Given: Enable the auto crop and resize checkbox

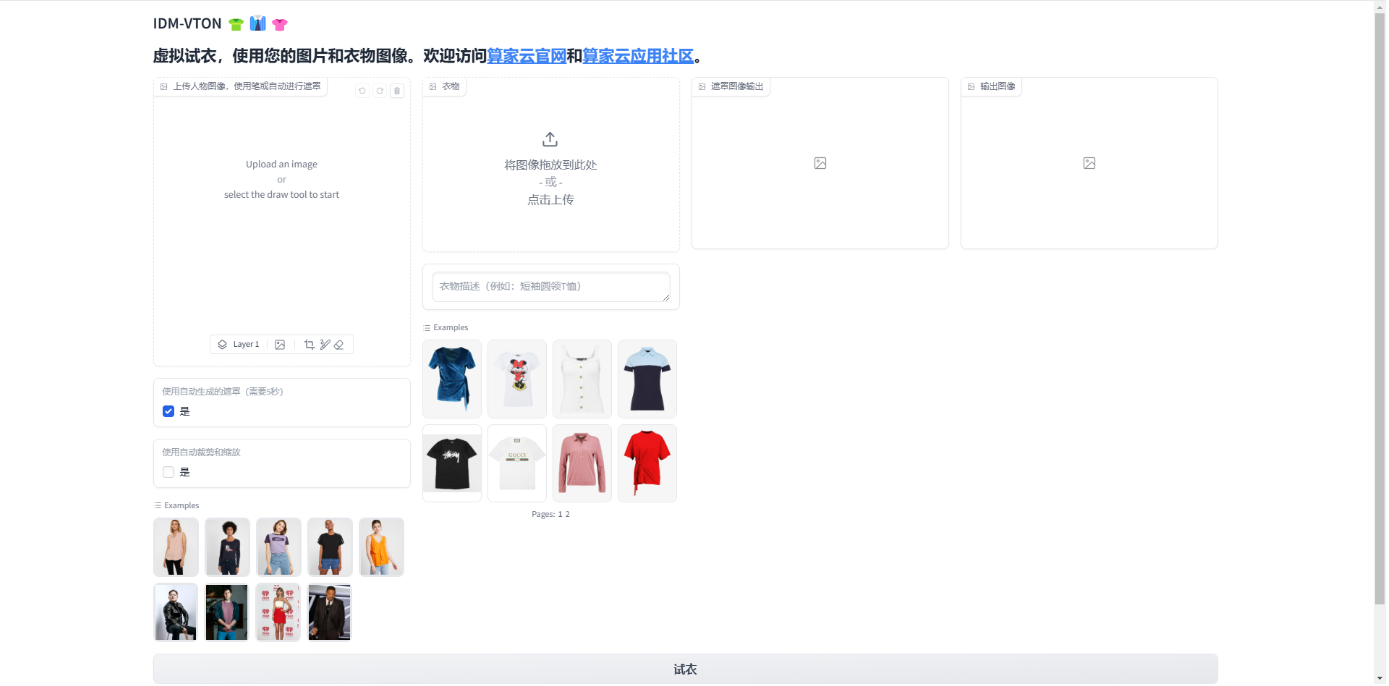Looking at the screenshot, I should tap(168, 472).
